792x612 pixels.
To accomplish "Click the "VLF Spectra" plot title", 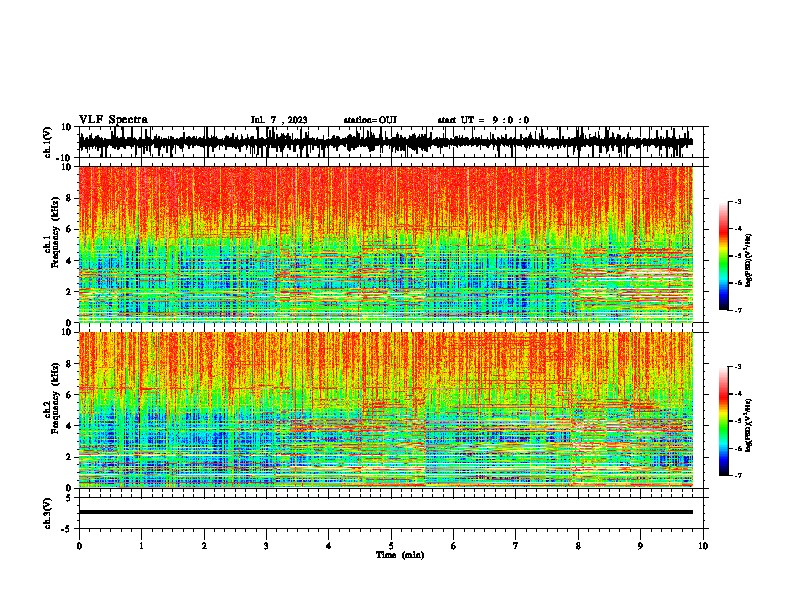I will 113,120.
